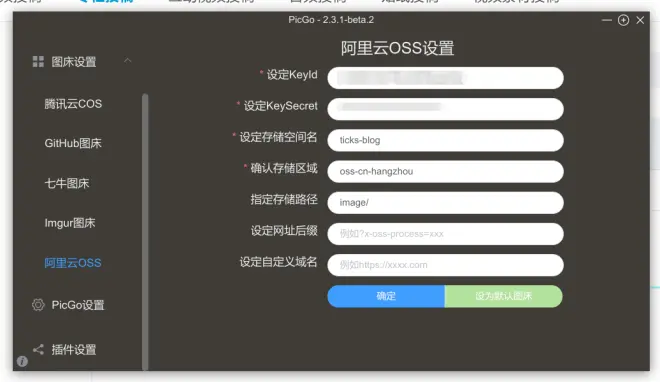Click the 图床设置 grid icon
Viewport: 660px width, 382px height.
38,62
